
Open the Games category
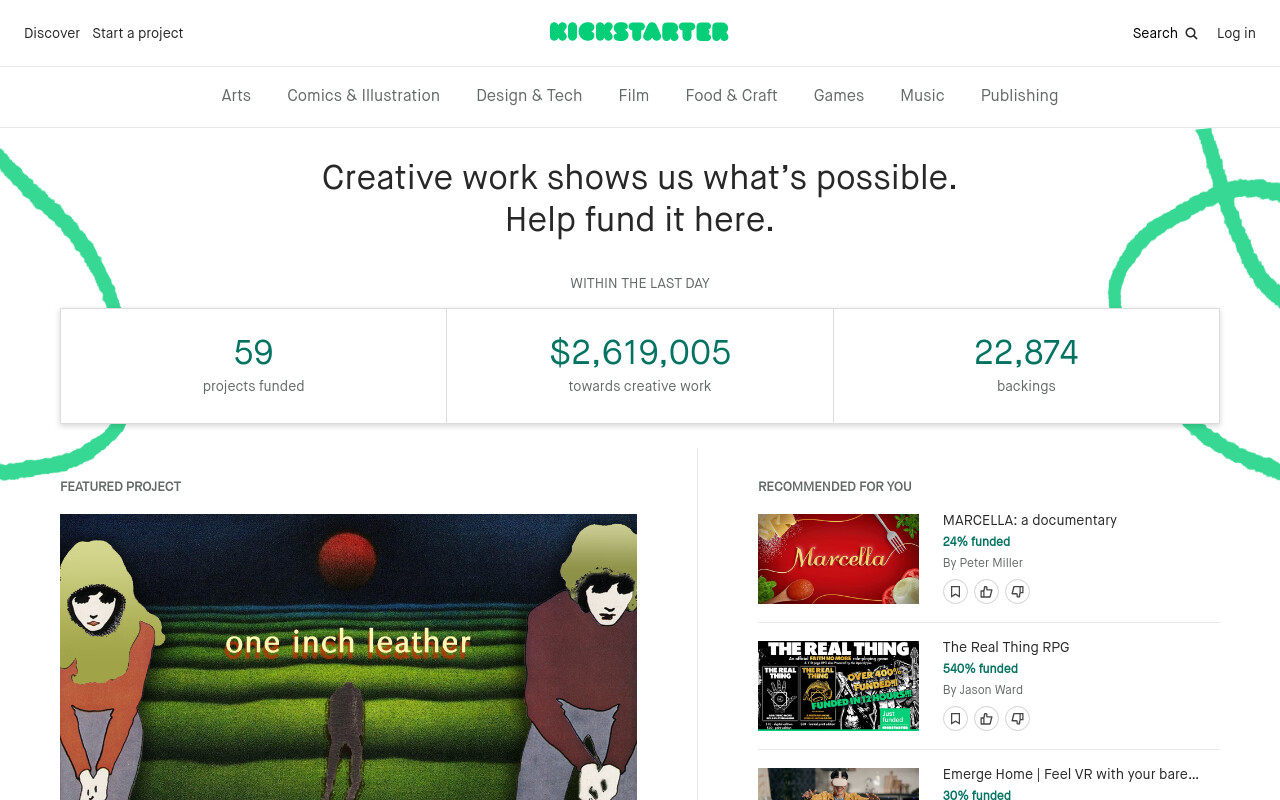(839, 95)
